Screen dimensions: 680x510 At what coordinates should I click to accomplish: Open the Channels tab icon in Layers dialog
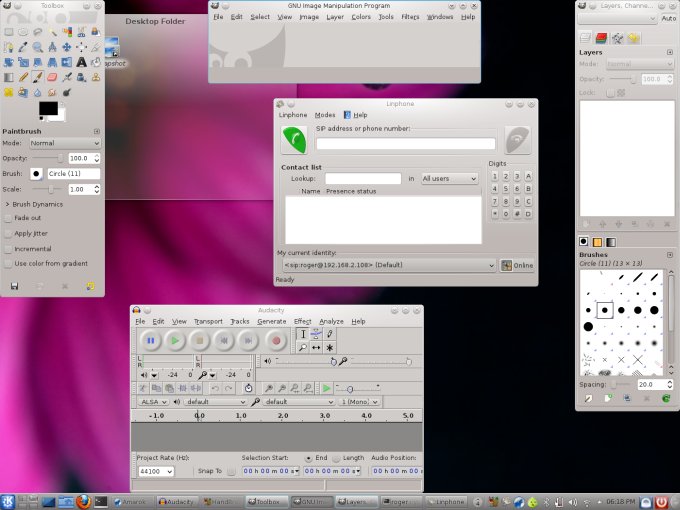(x=601, y=38)
